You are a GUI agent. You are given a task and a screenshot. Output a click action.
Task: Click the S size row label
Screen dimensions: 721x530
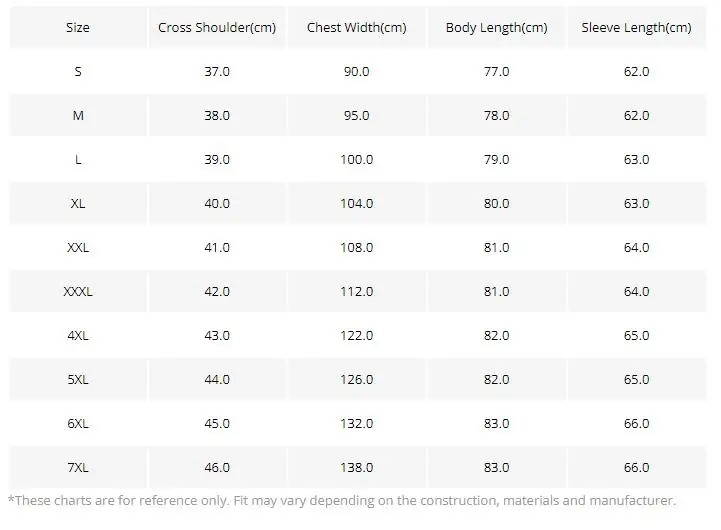(x=78, y=72)
